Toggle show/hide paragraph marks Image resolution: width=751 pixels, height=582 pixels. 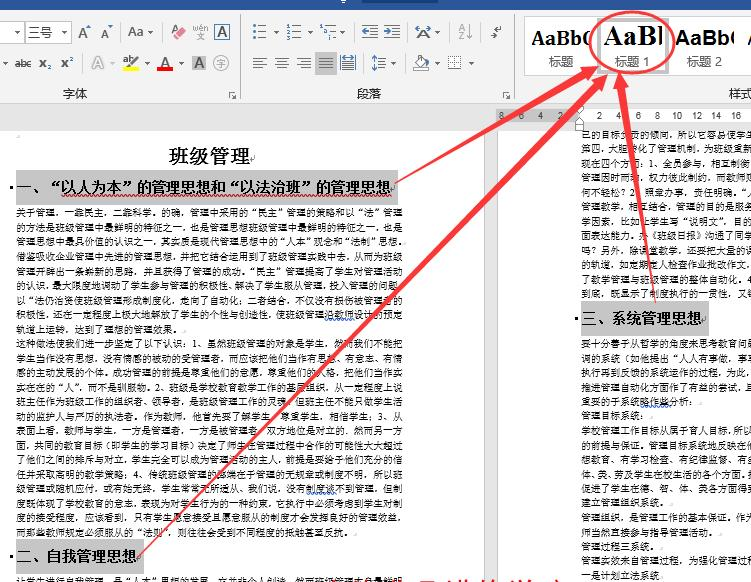pos(496,32)
